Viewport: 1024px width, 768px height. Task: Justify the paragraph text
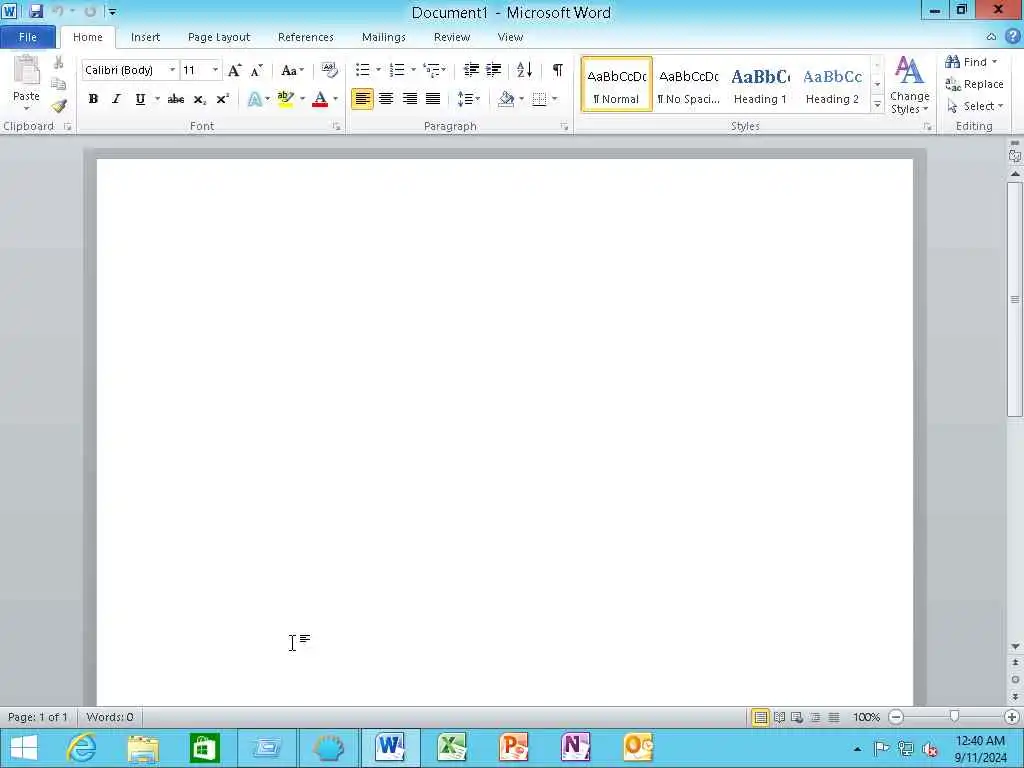433,99
